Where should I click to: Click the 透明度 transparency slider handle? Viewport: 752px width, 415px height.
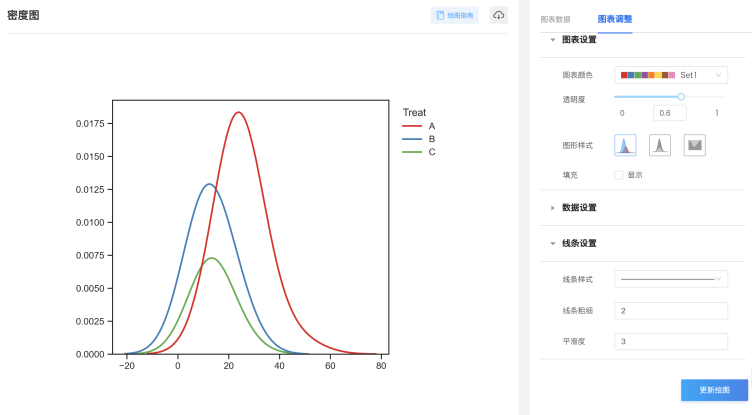pyautogui.click(x=681, y=97)
